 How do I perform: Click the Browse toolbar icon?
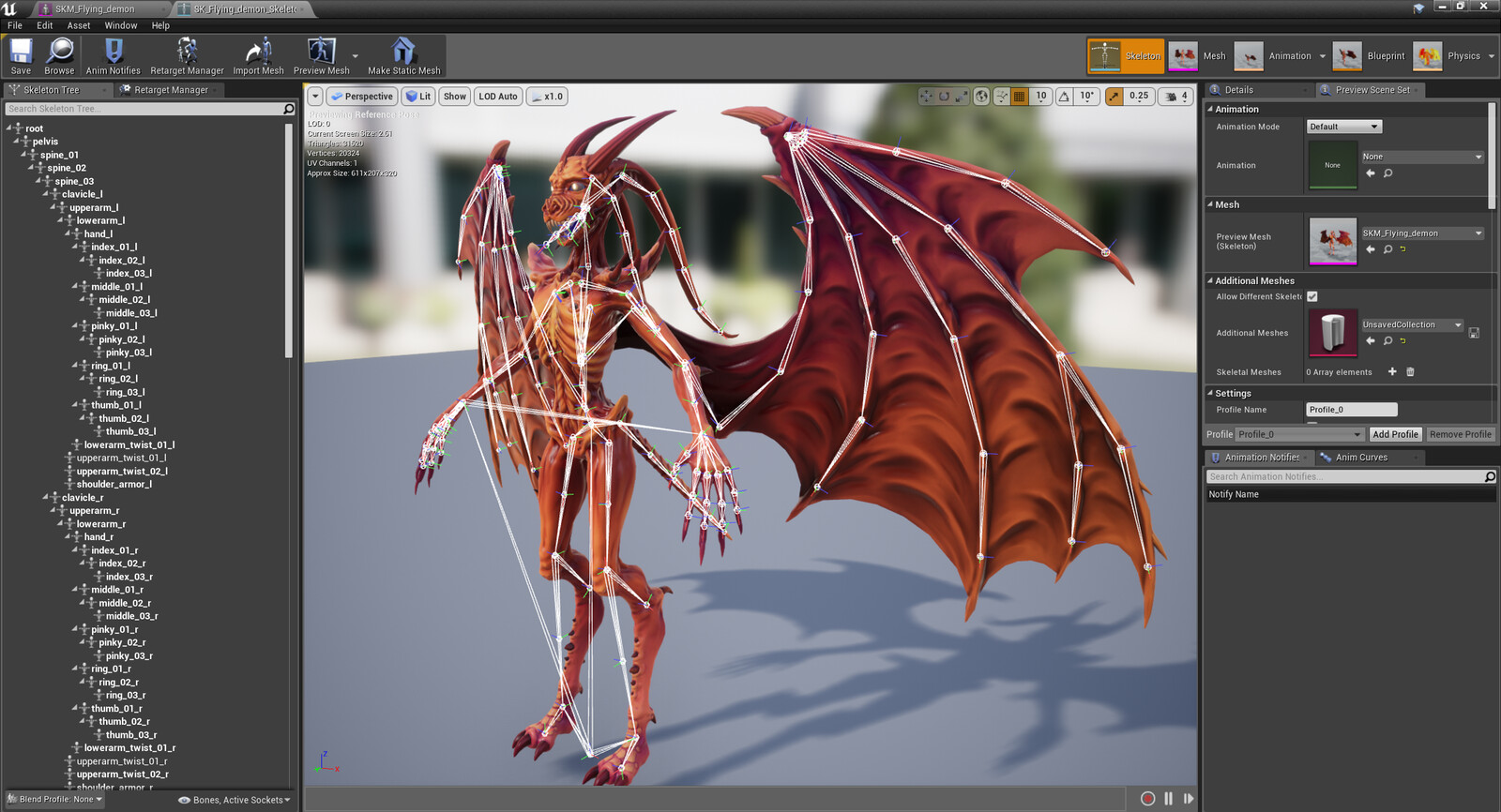point(59,56)
